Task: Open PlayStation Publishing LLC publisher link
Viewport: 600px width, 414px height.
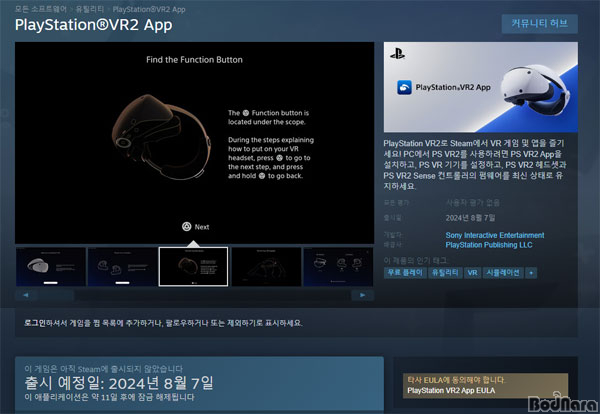Action: tap(489, 245)
